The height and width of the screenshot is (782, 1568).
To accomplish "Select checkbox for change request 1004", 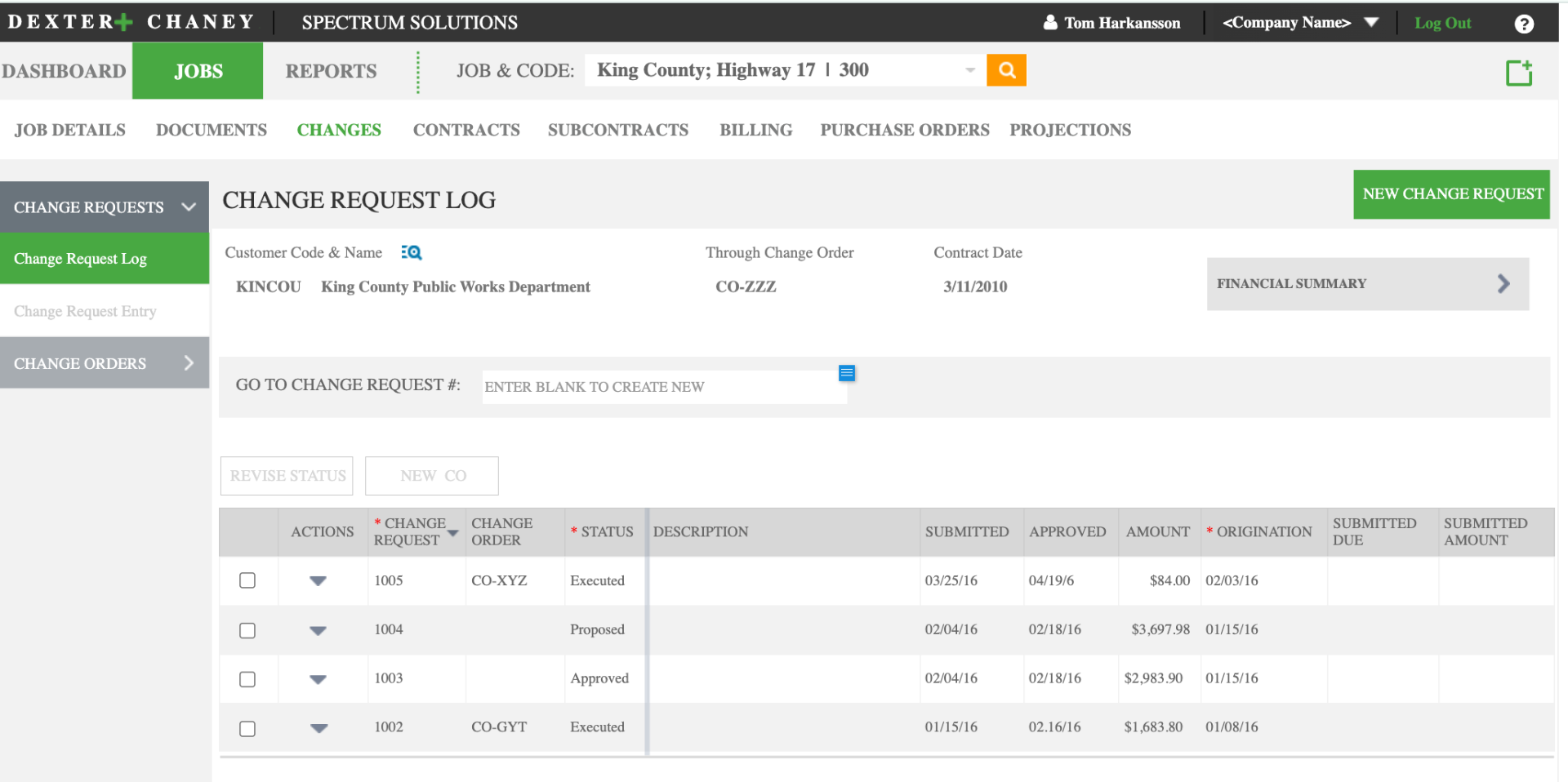I will point(247,630).
